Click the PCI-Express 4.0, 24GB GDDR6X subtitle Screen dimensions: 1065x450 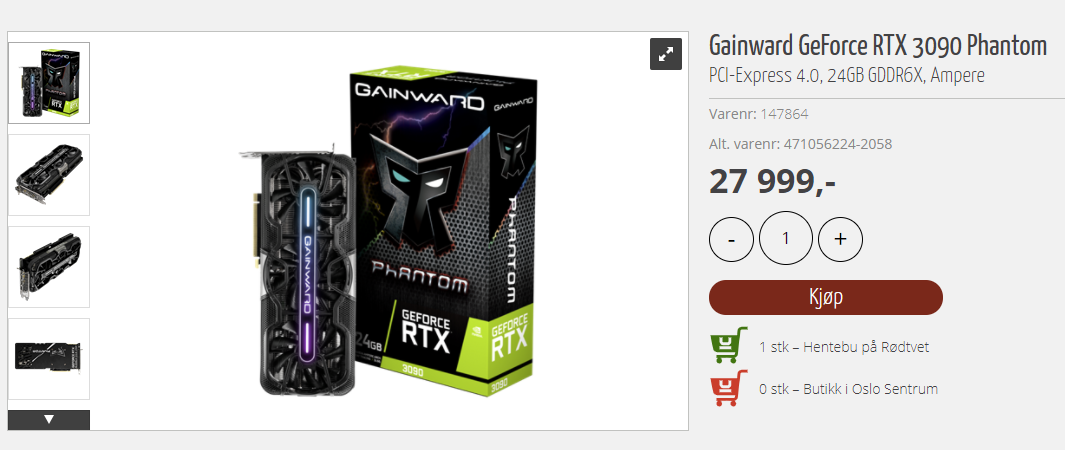click(x=846, y=76)
